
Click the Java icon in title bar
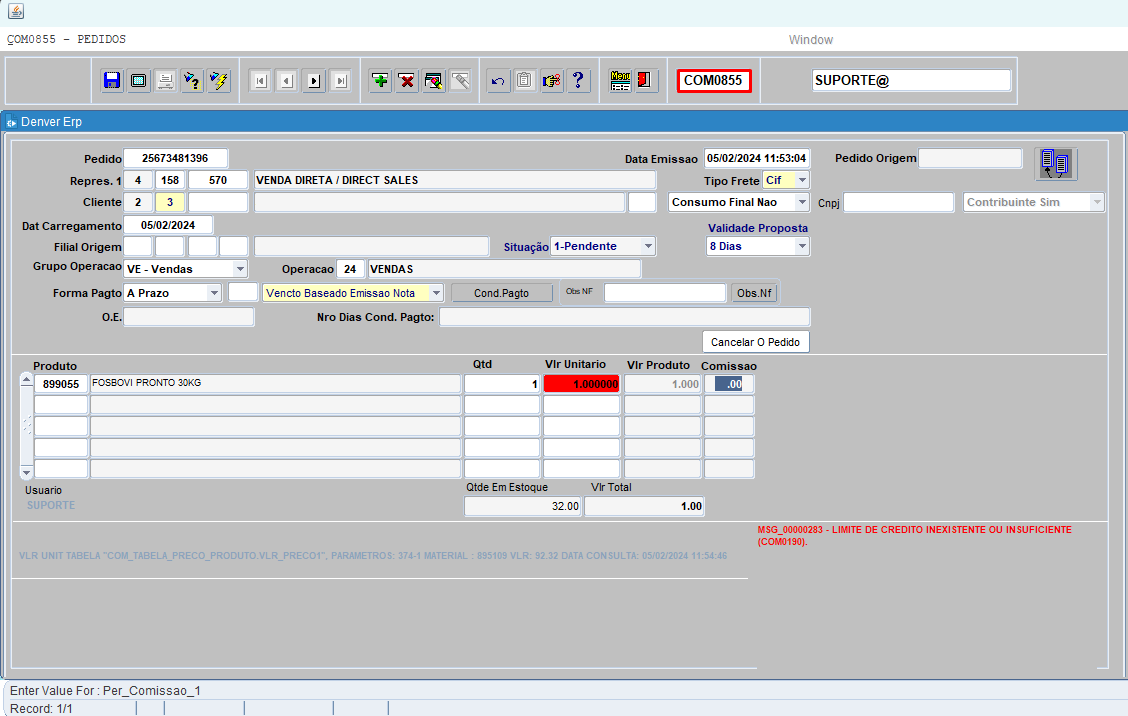click(x=16, y=11)
